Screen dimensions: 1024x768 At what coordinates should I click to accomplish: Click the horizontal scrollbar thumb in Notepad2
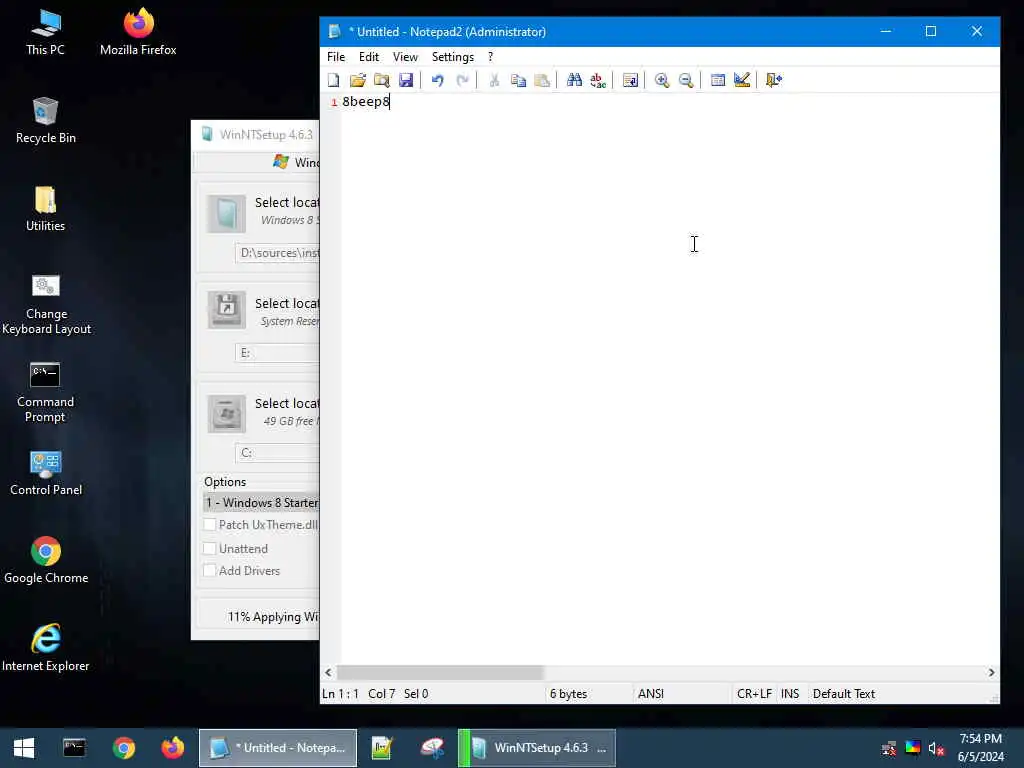[x=440, y=672]
